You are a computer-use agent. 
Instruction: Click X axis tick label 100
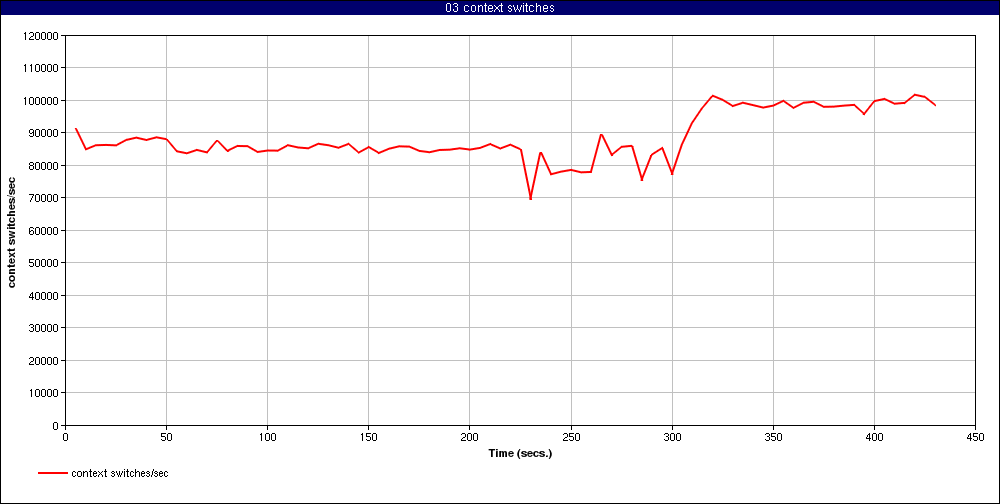(267, 438)
